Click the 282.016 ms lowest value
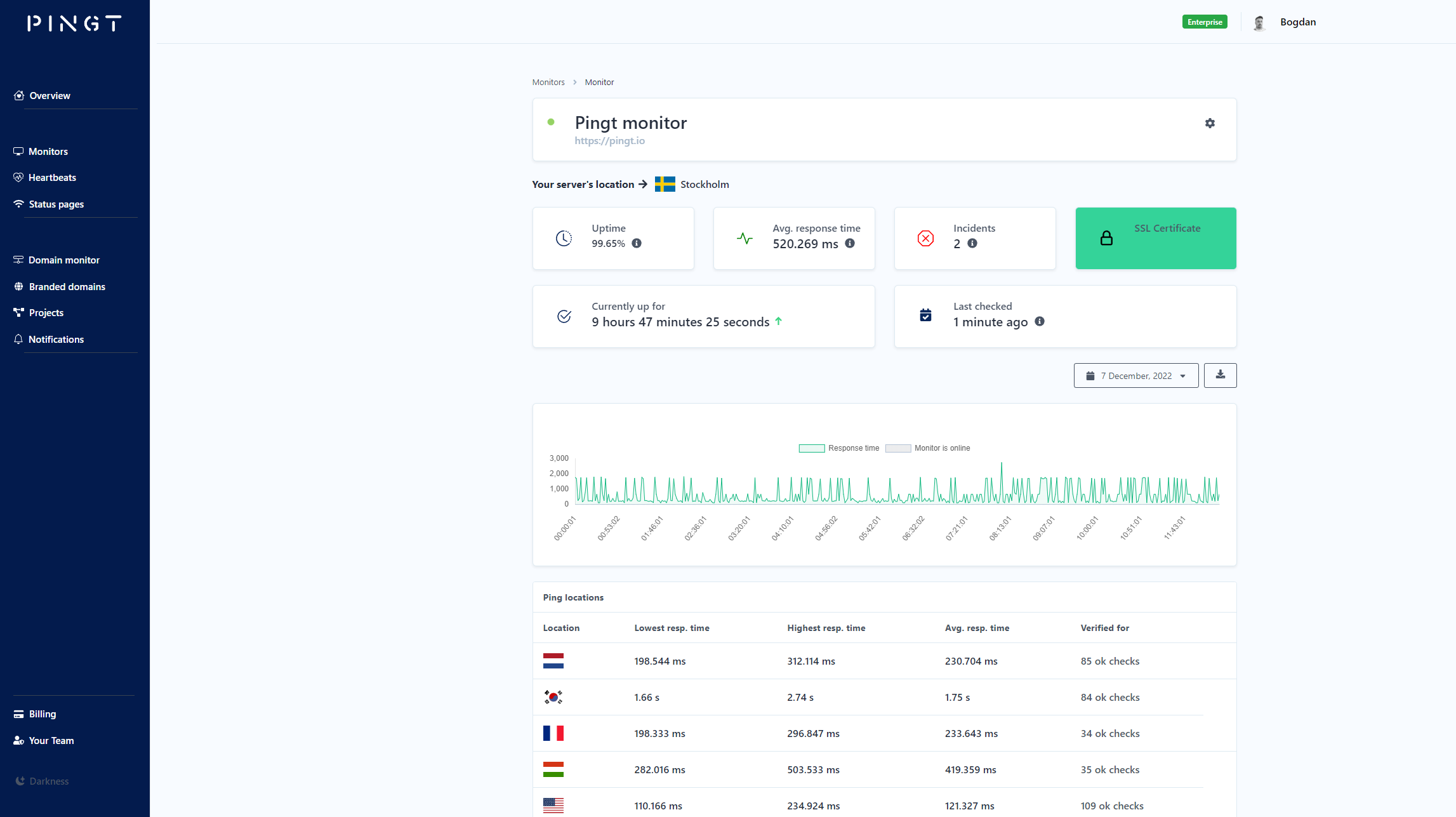The image size is (1456, 817). [x=659, y=769]
